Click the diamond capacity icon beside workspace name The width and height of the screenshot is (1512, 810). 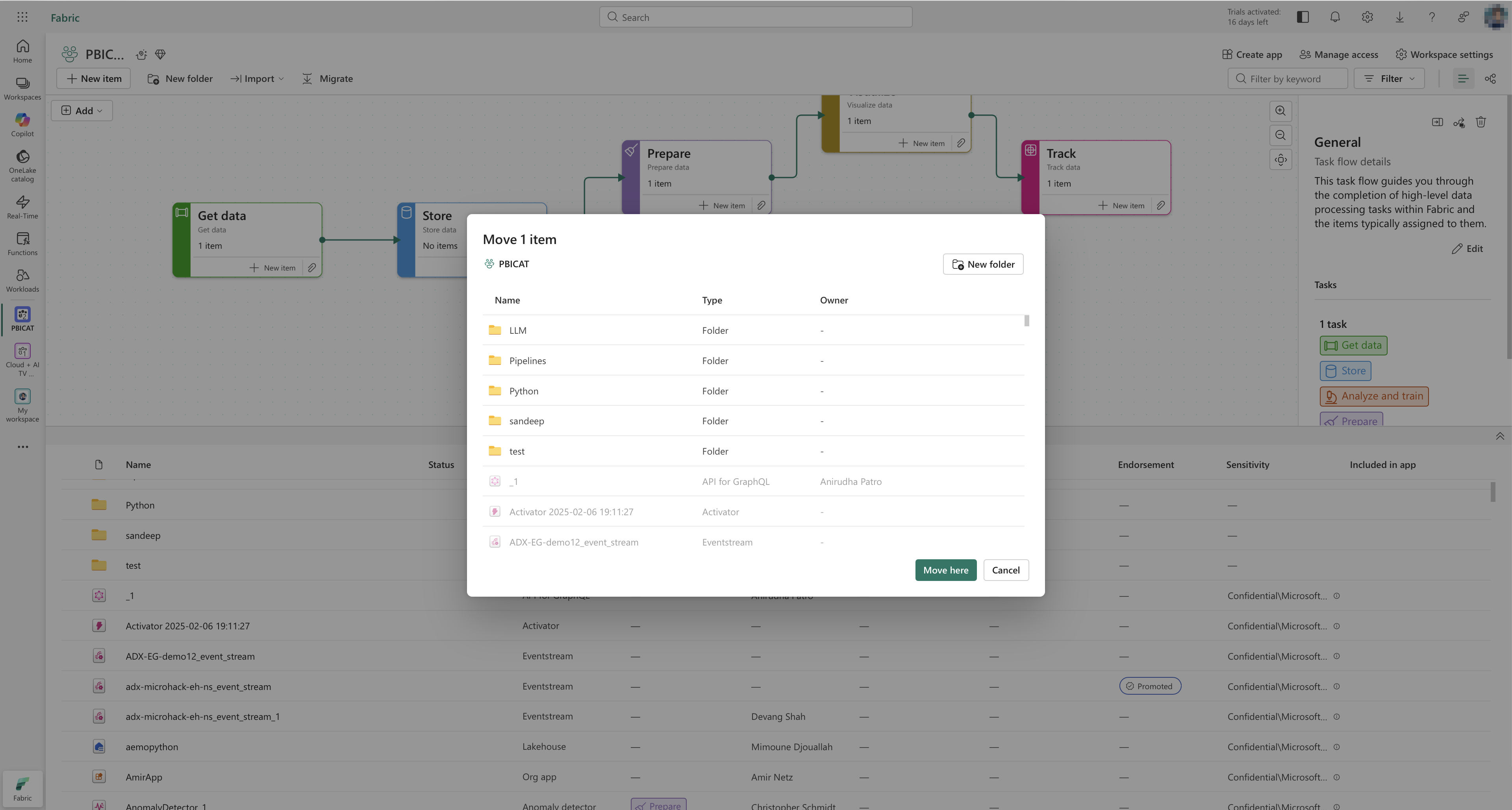160,55
